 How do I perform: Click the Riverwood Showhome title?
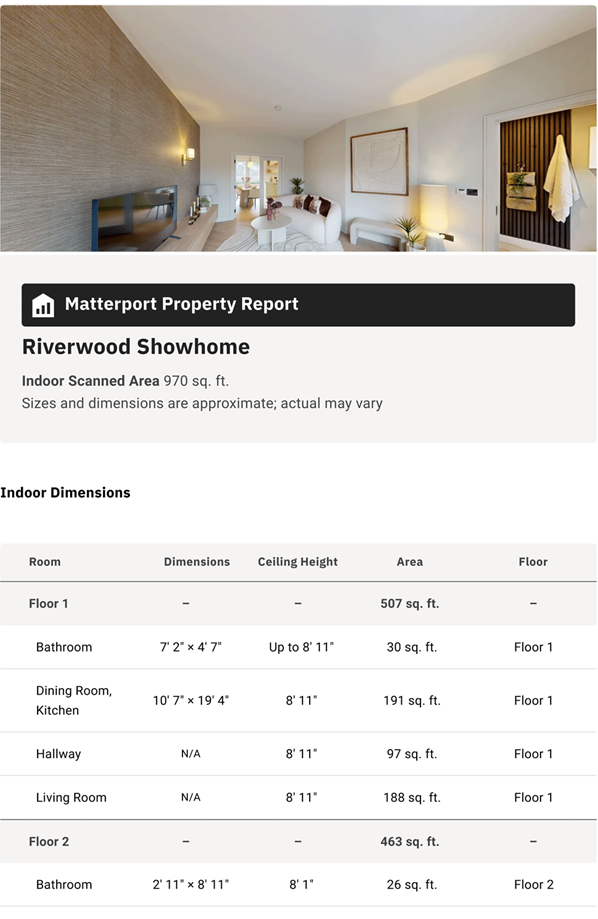point(136,347)
